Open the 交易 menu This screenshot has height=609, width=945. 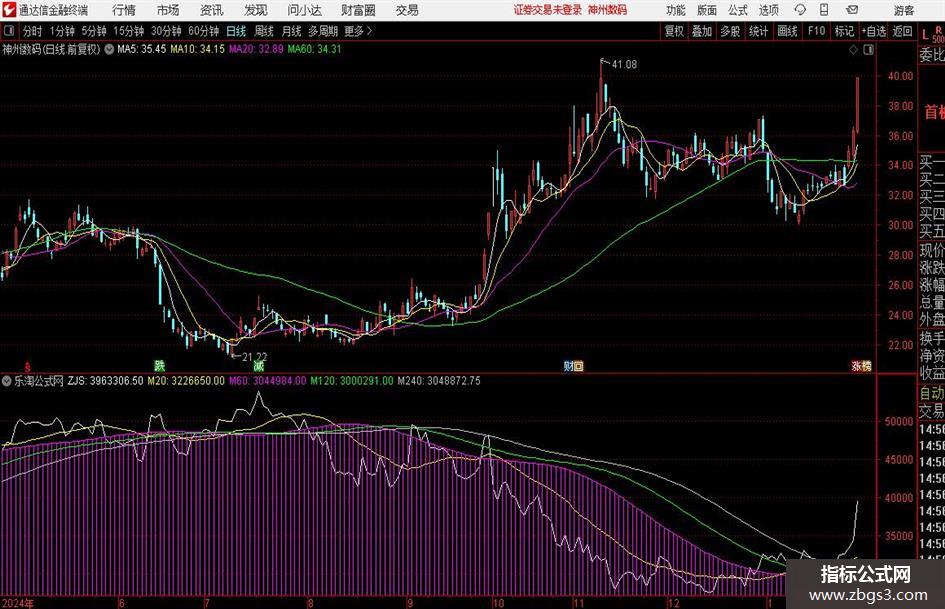point(407,10)
